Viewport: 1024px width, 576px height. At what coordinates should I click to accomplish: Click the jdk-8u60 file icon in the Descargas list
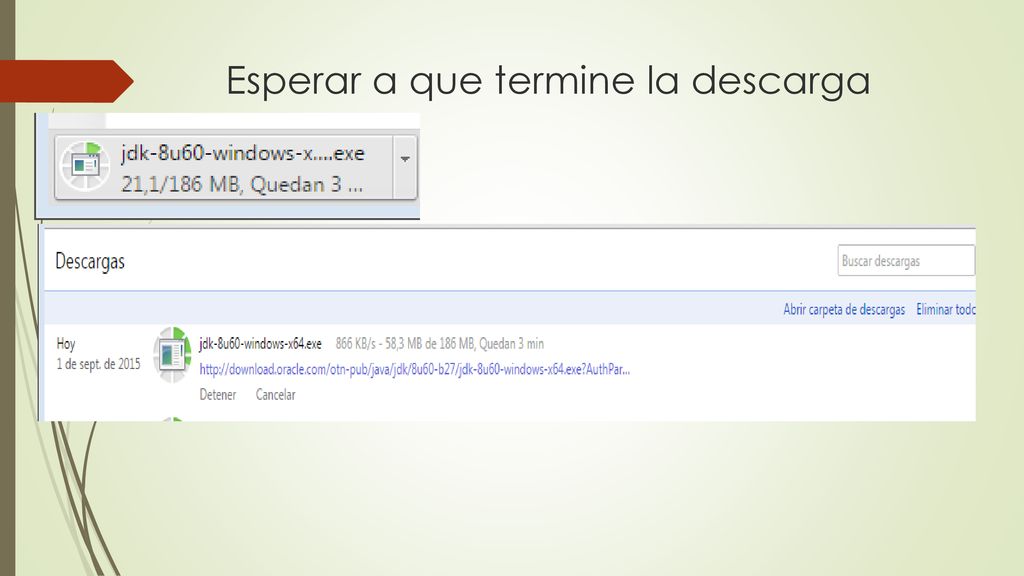pyautogui.click(x=172, y=355)
